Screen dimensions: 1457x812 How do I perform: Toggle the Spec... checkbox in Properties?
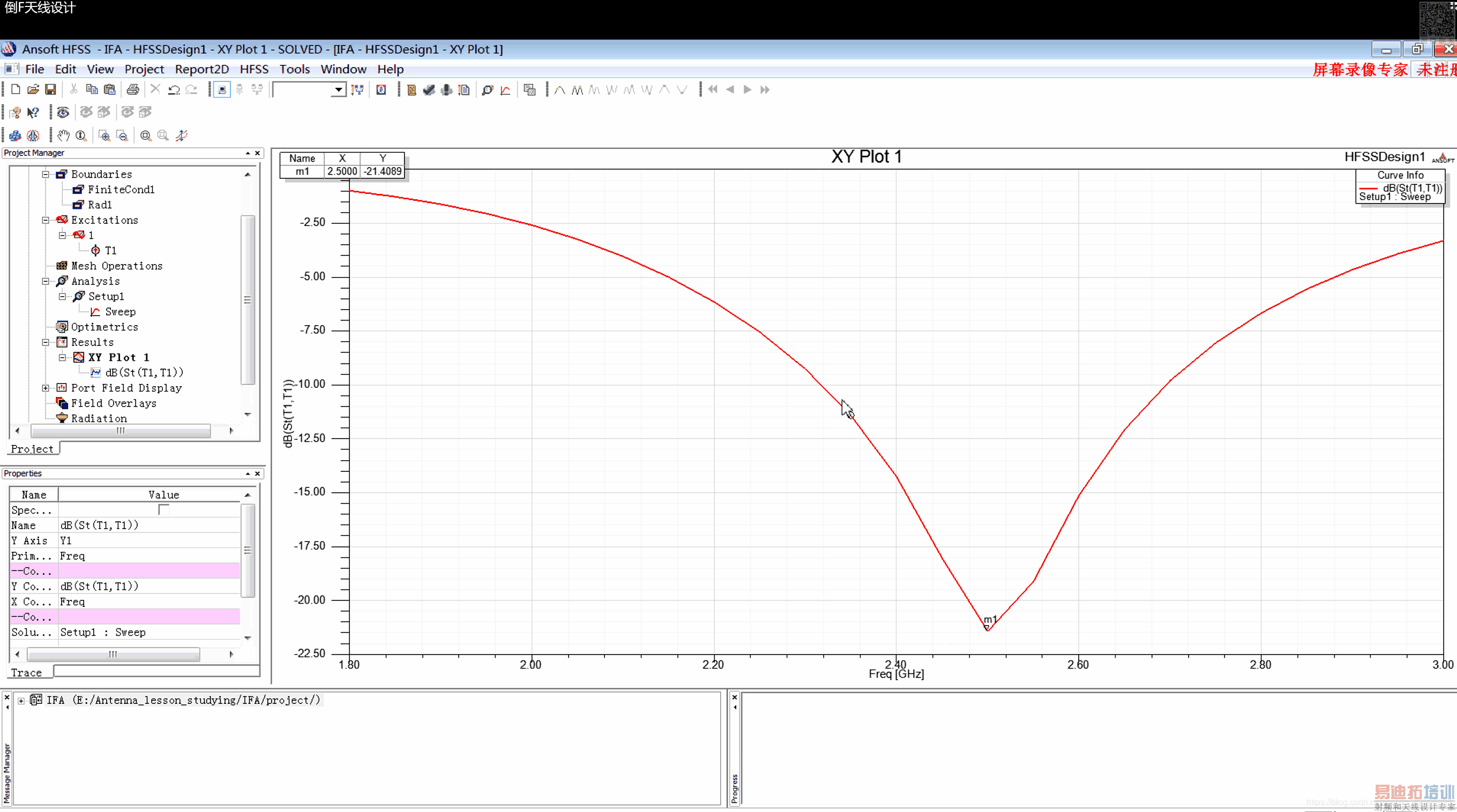[163, 510]
